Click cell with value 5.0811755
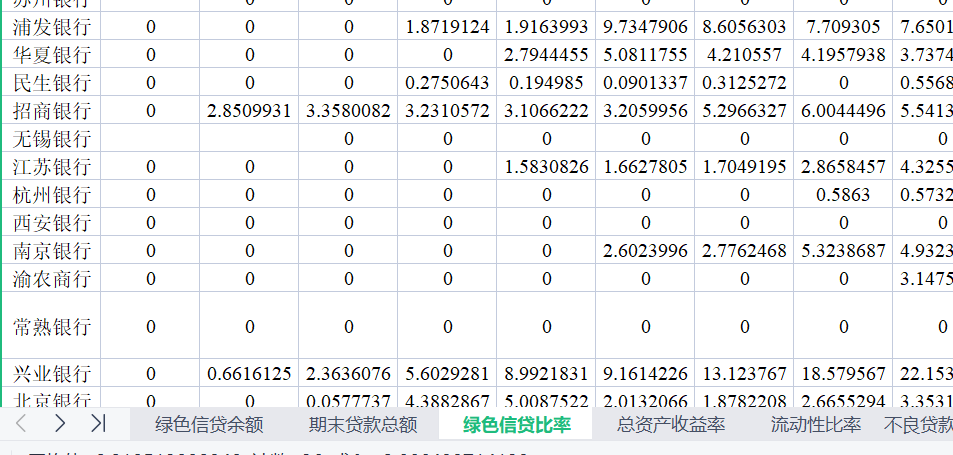This screenshot has width=953, height=455. click(645, 55)
